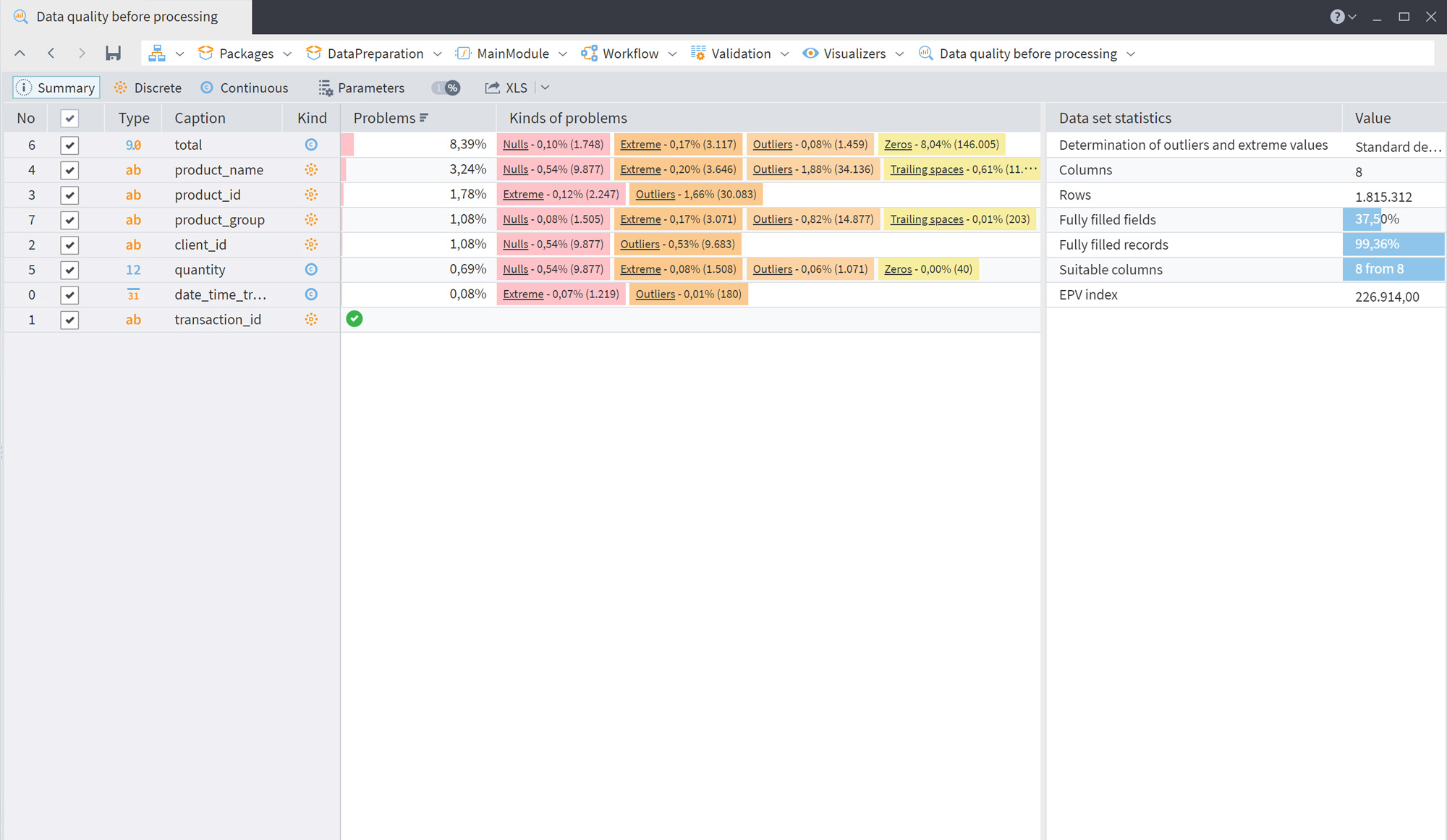
Task: Expand the XLS export dropdown arrow
Action: (x=546, y=88)
